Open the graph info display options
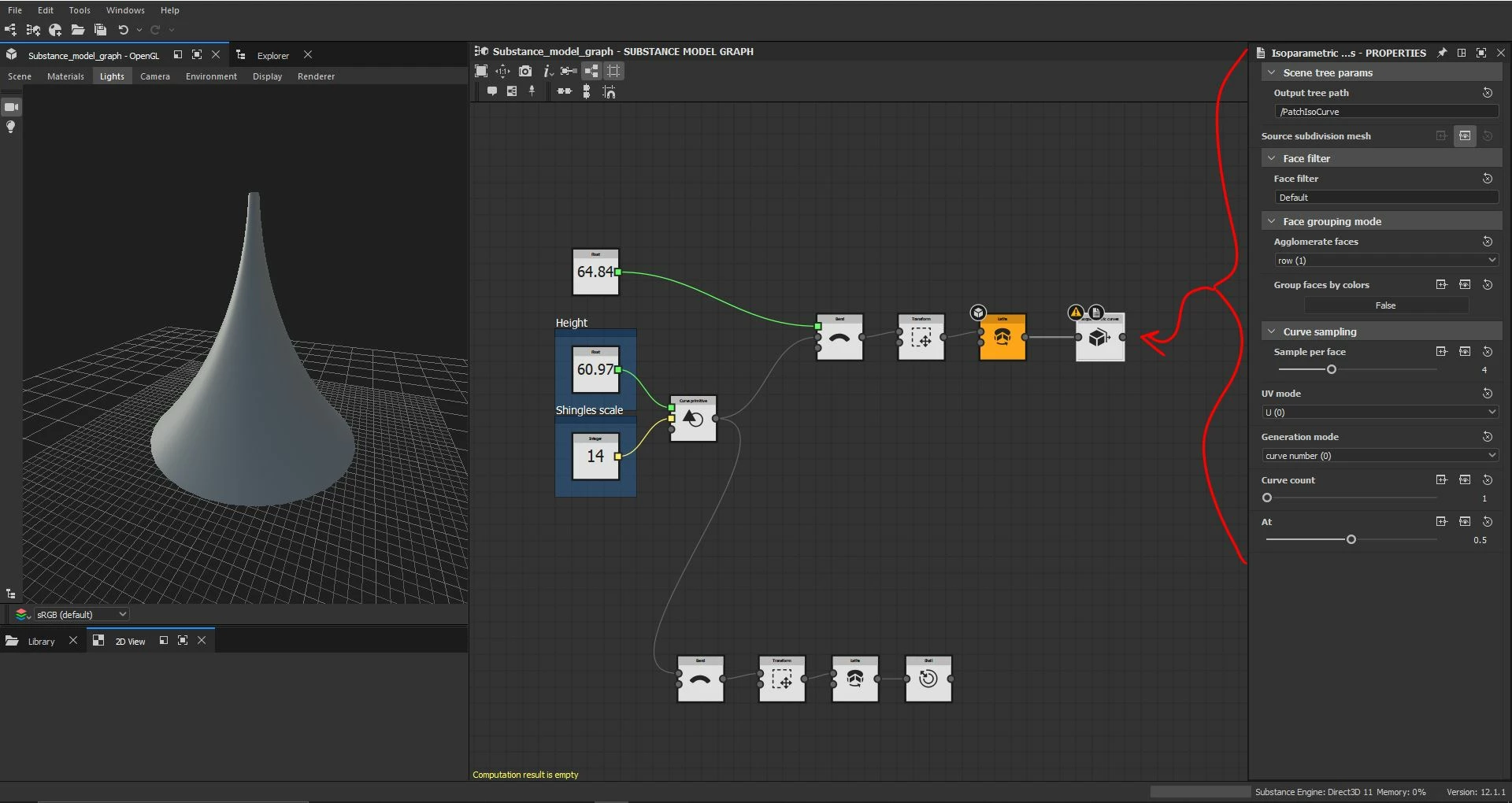This screenshot has width=1512, height=803. pos(548,71)
